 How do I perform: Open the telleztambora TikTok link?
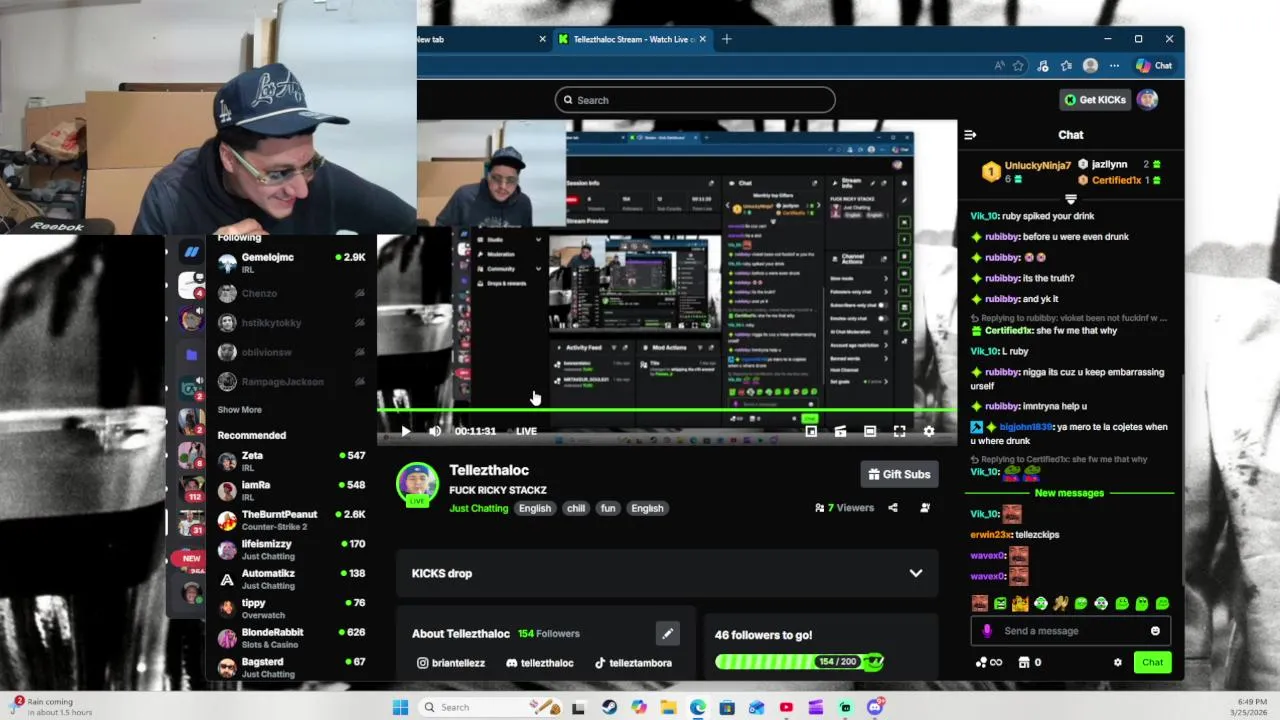[x=633, y=663]
